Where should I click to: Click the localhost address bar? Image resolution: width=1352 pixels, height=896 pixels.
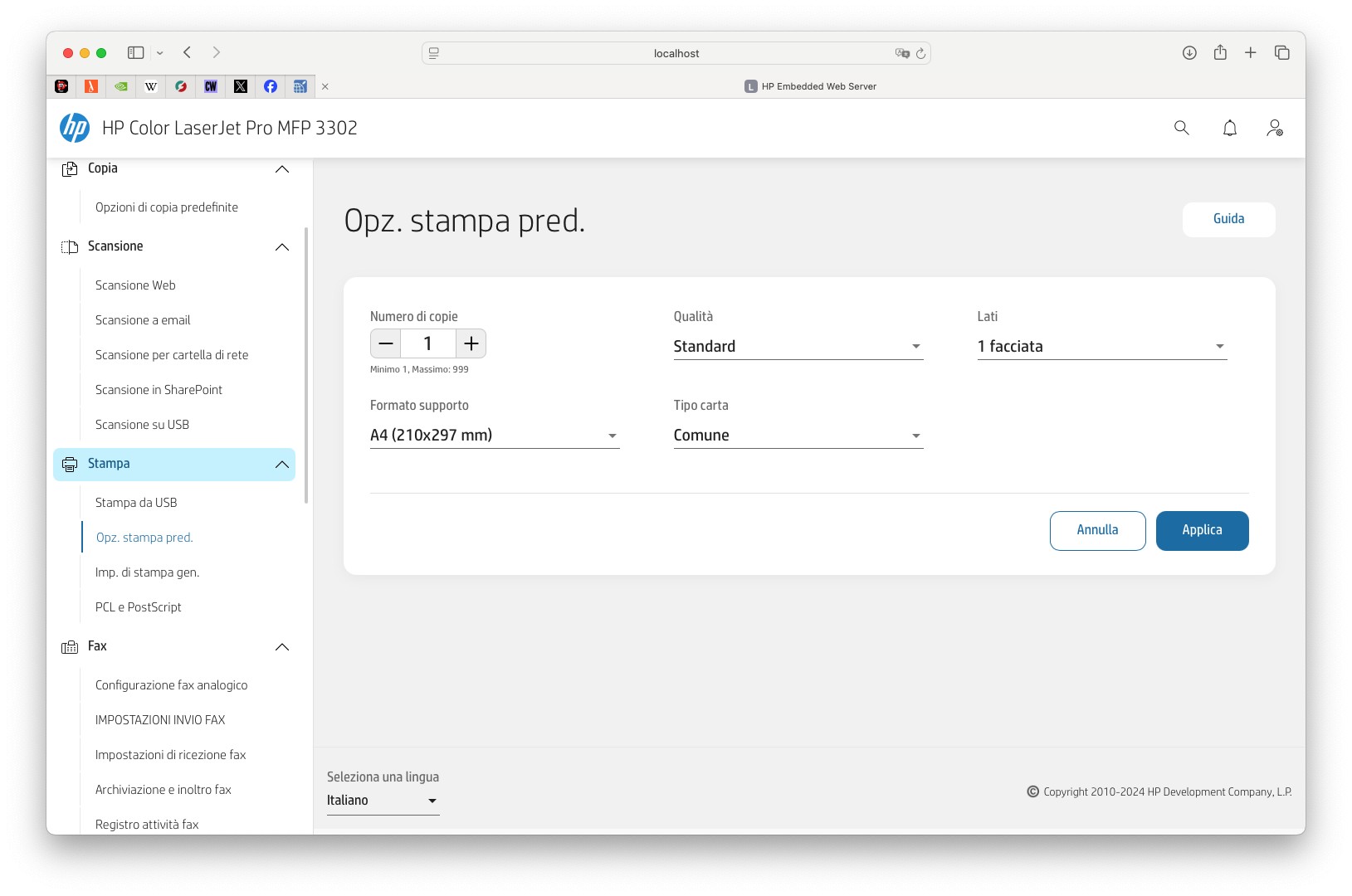click(676, 53)
